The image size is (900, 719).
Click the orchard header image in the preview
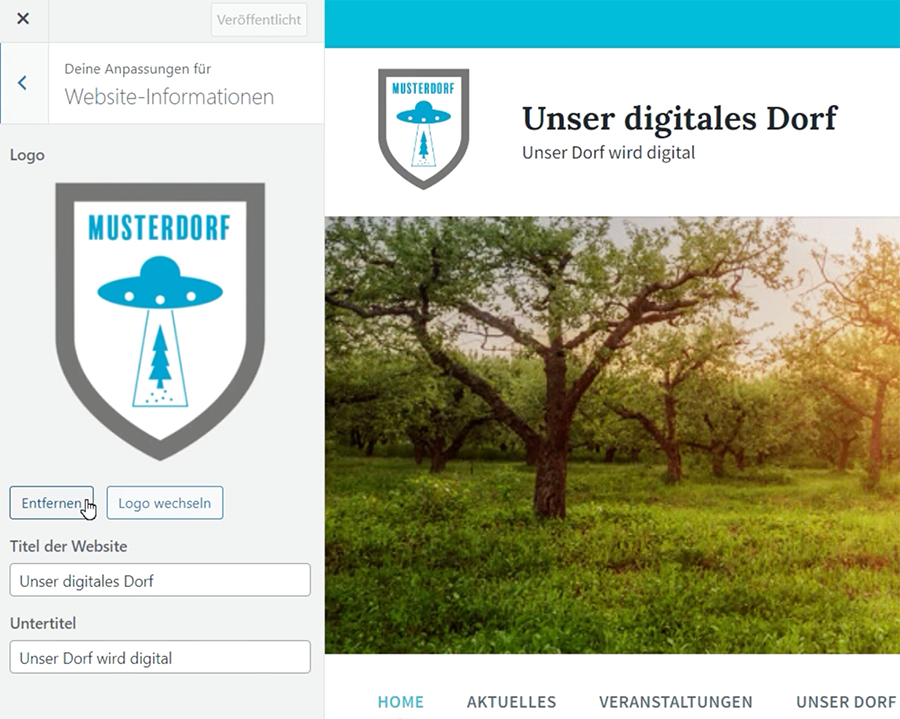612,435
